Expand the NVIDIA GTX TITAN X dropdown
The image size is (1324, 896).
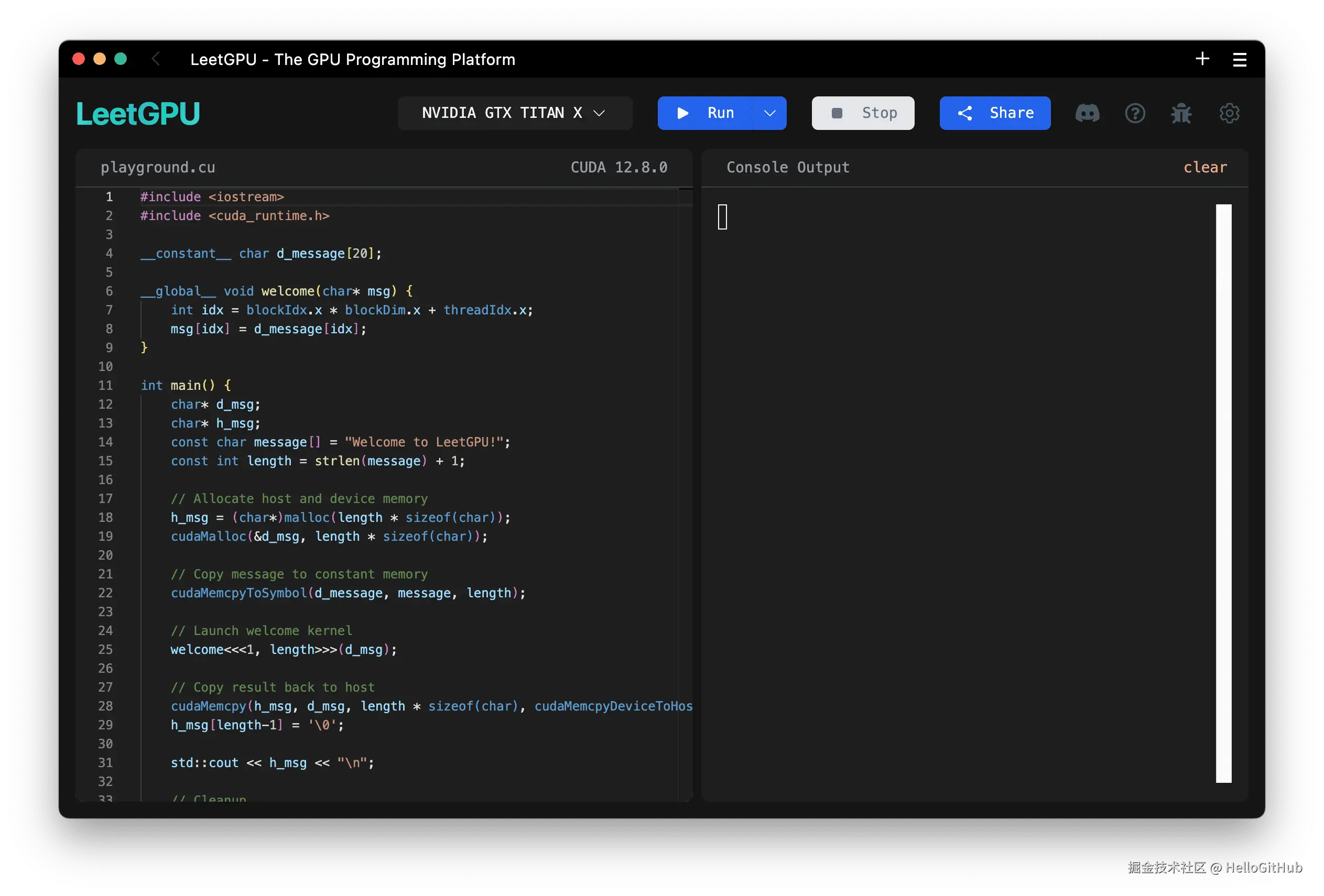click(514, 113)
